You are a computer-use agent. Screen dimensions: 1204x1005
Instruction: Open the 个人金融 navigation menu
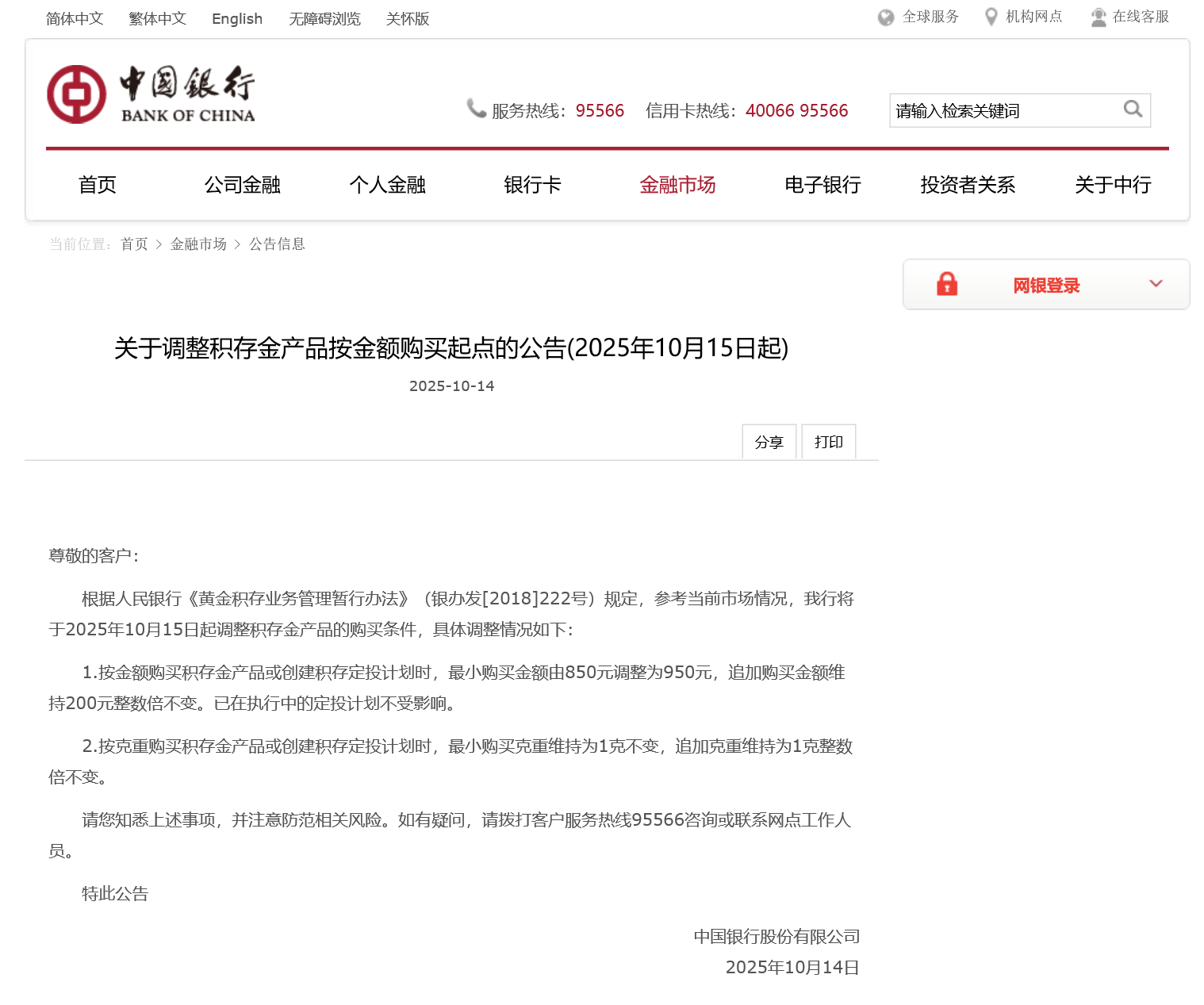pos(387,185)
